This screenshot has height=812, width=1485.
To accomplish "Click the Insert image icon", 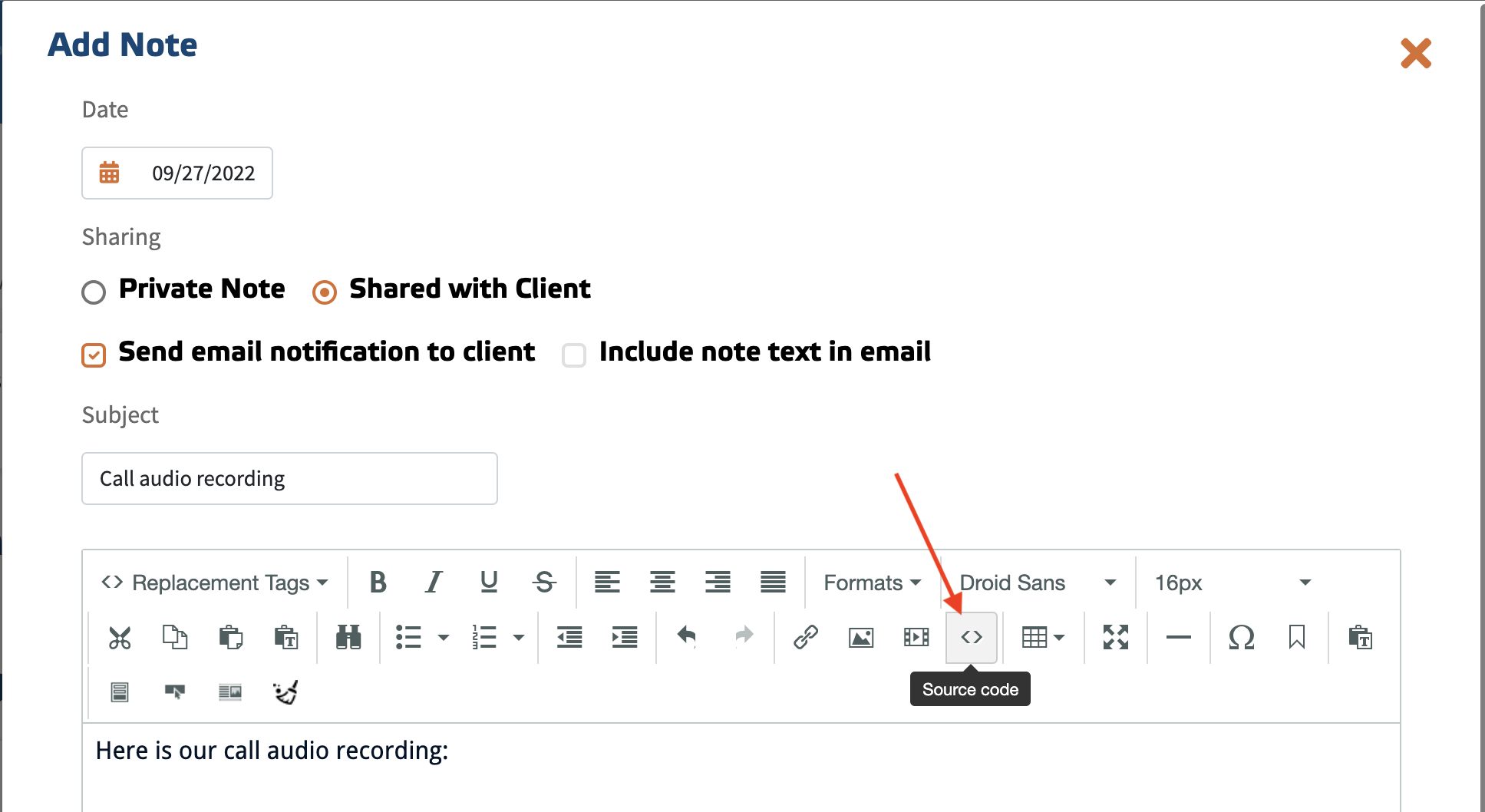I will (861, 637).
